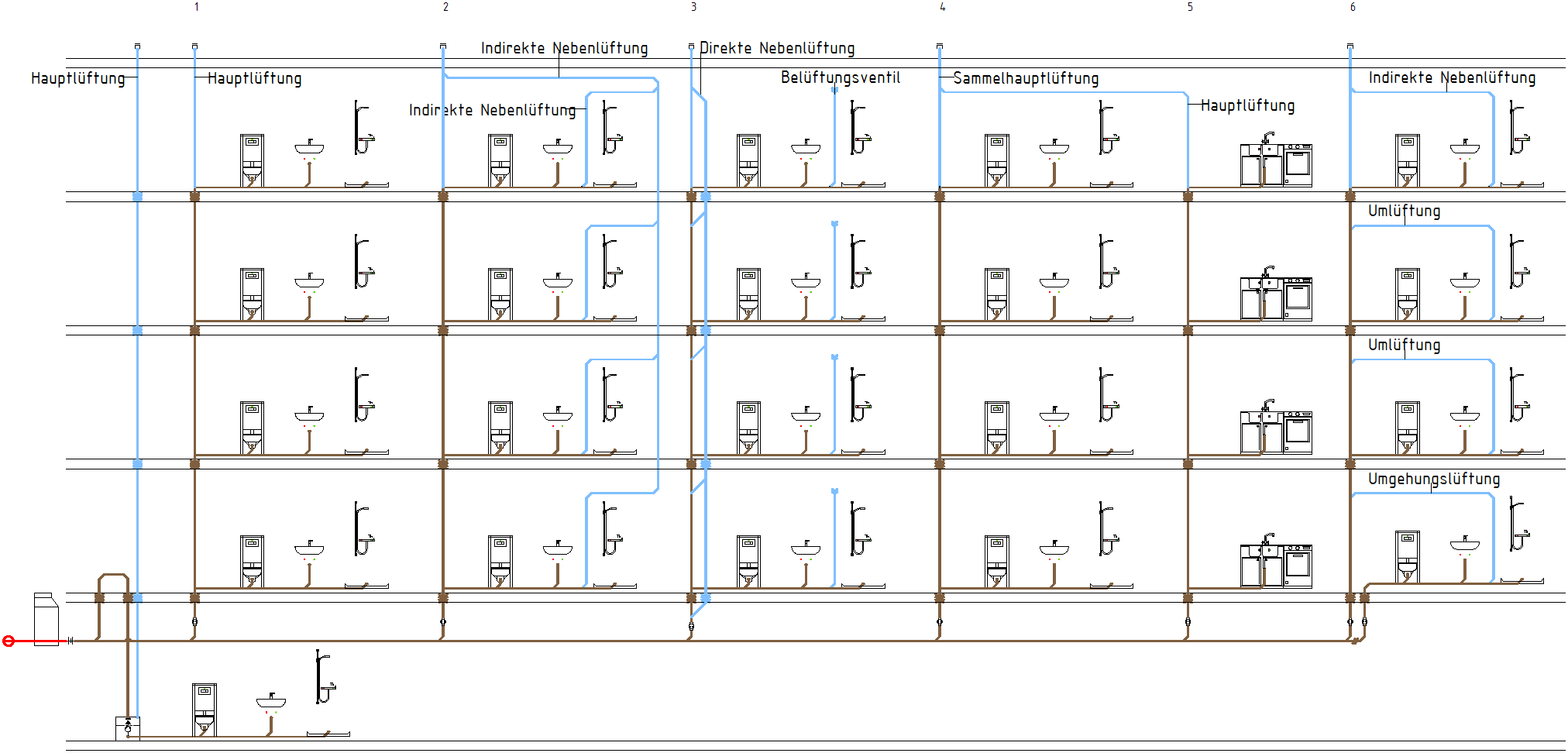Select the top-floor shower in column 1

click(x=364, y=128)
